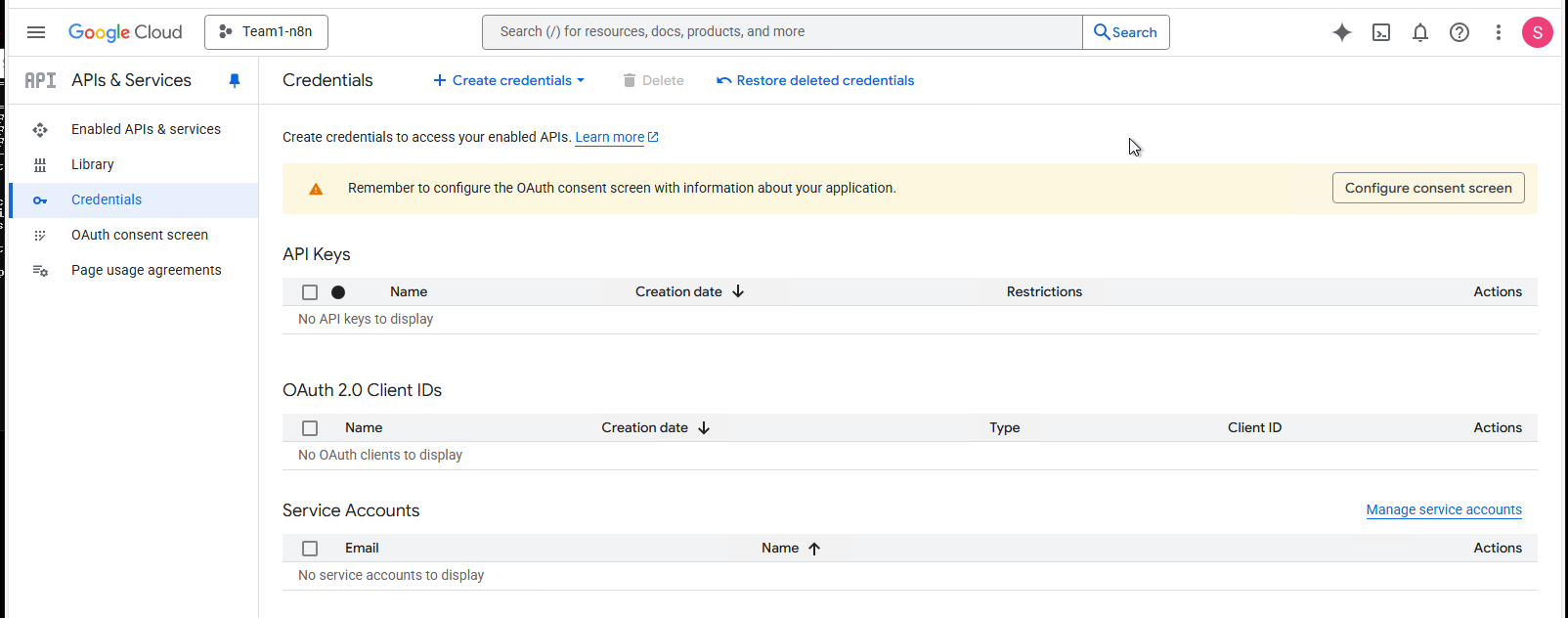The width and height of the screenshot is (1568, 618).
Task: Go to OAuth consent screen page
Action: tap(140, 235)
